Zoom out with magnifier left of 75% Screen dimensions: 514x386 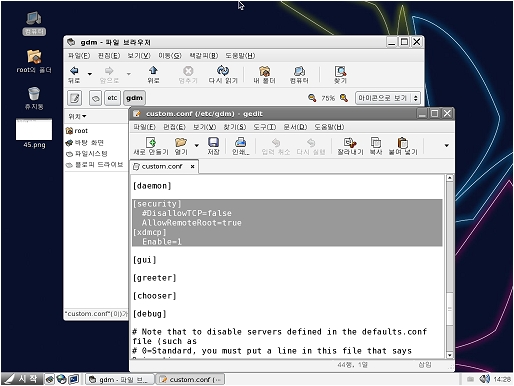click(312, 98)
